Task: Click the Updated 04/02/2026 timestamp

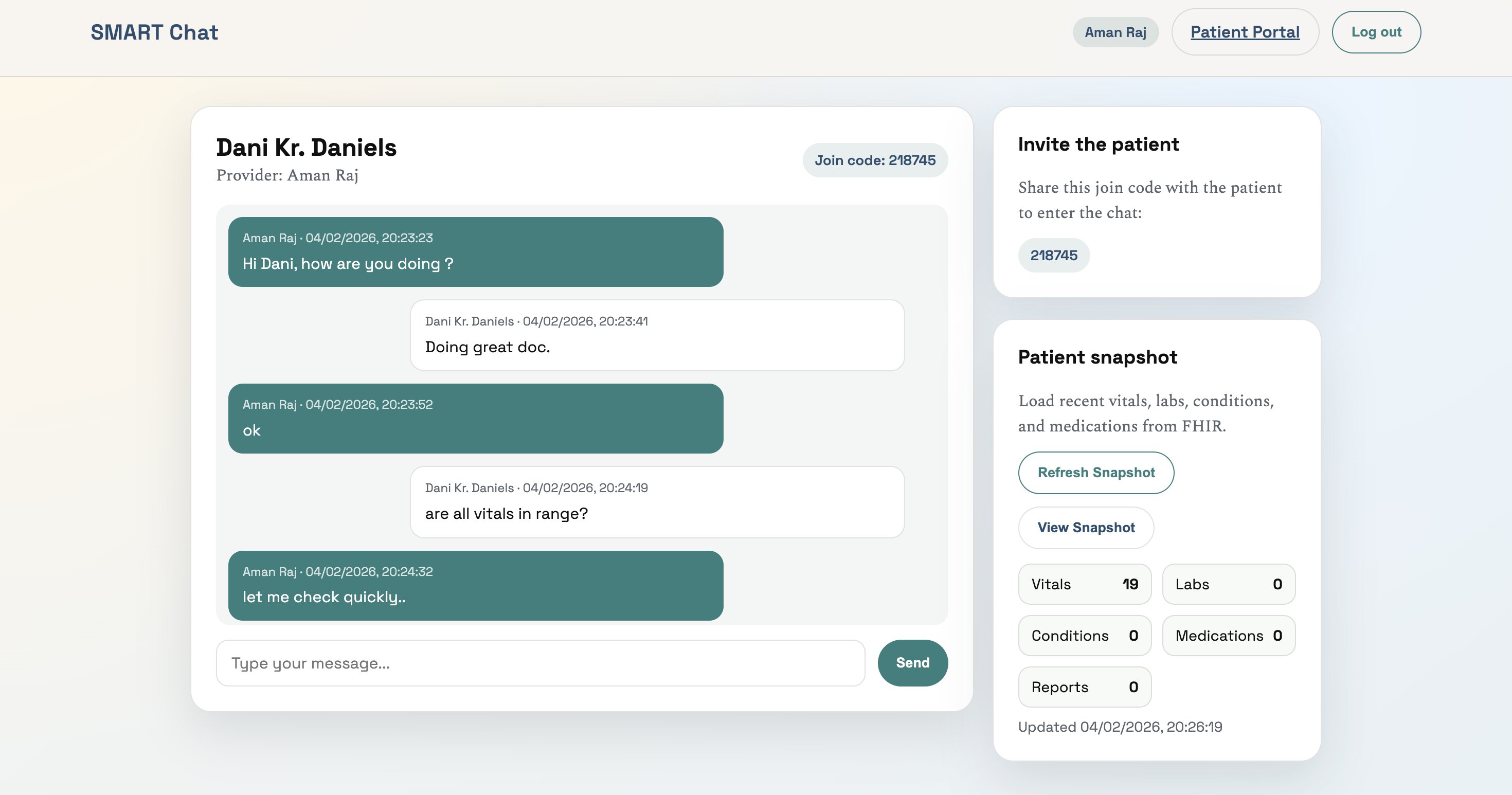Action: point(1119,727)
